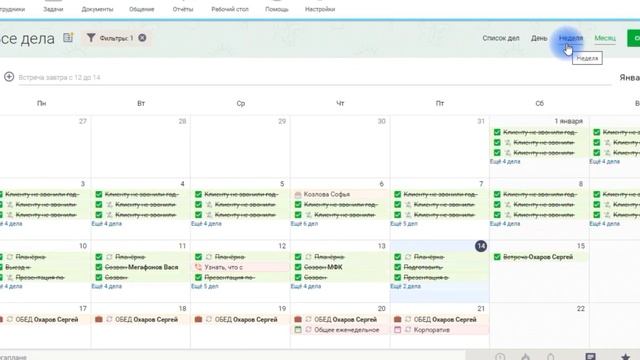640x360 pixels.
Task: Click the Фильтры: 1 chip
Action: coord(116,38)
